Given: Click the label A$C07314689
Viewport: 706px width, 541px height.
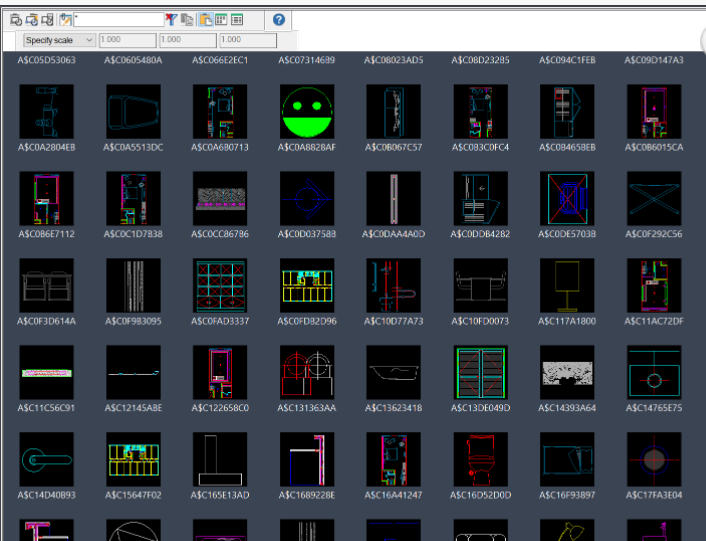Looking at the screenshot, I should (307, 60).
